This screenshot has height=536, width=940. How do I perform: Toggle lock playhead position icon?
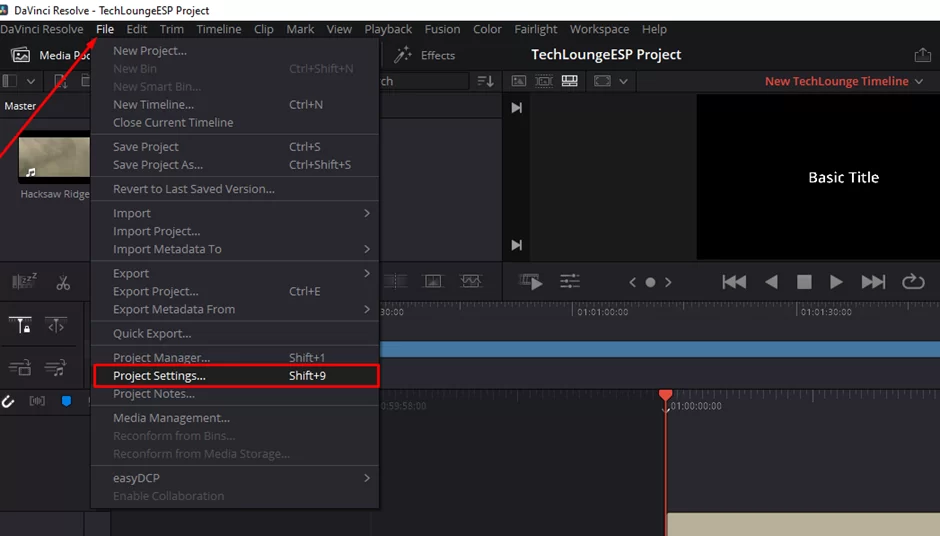click(x=20, y=325)
